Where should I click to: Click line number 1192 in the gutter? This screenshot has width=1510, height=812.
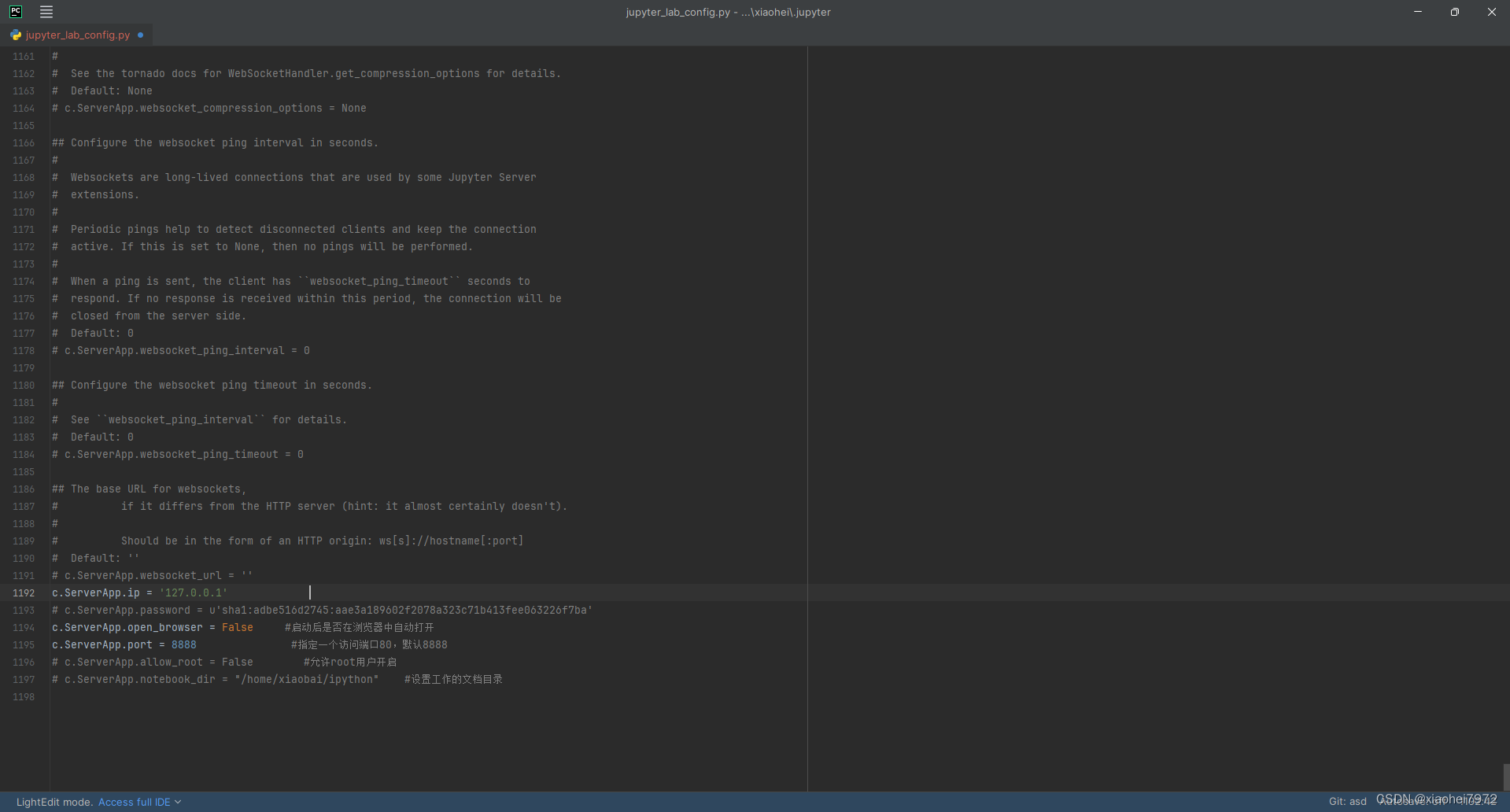point(24,593)
